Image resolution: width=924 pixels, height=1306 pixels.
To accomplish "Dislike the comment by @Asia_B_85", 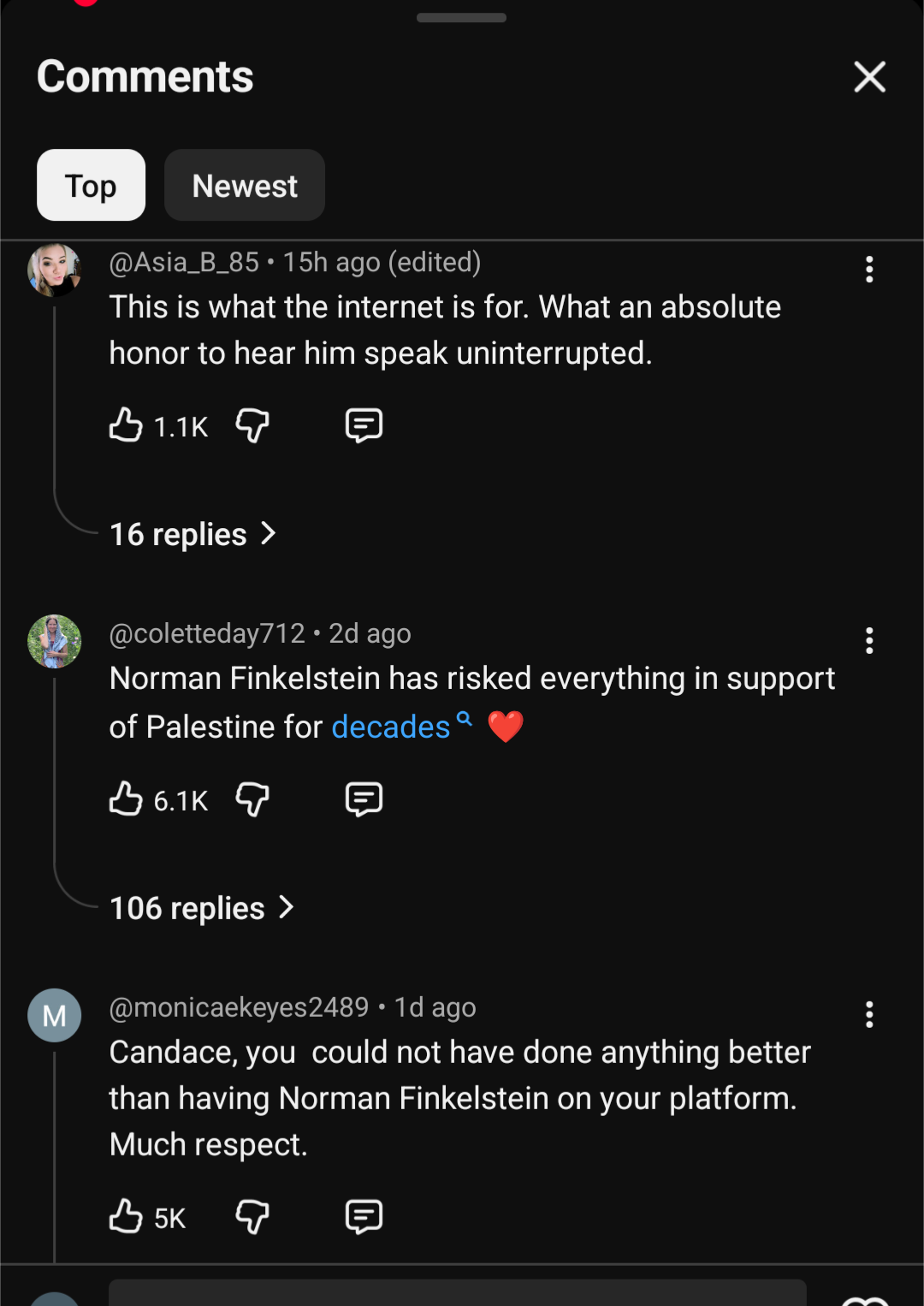I will coord(252,424).
